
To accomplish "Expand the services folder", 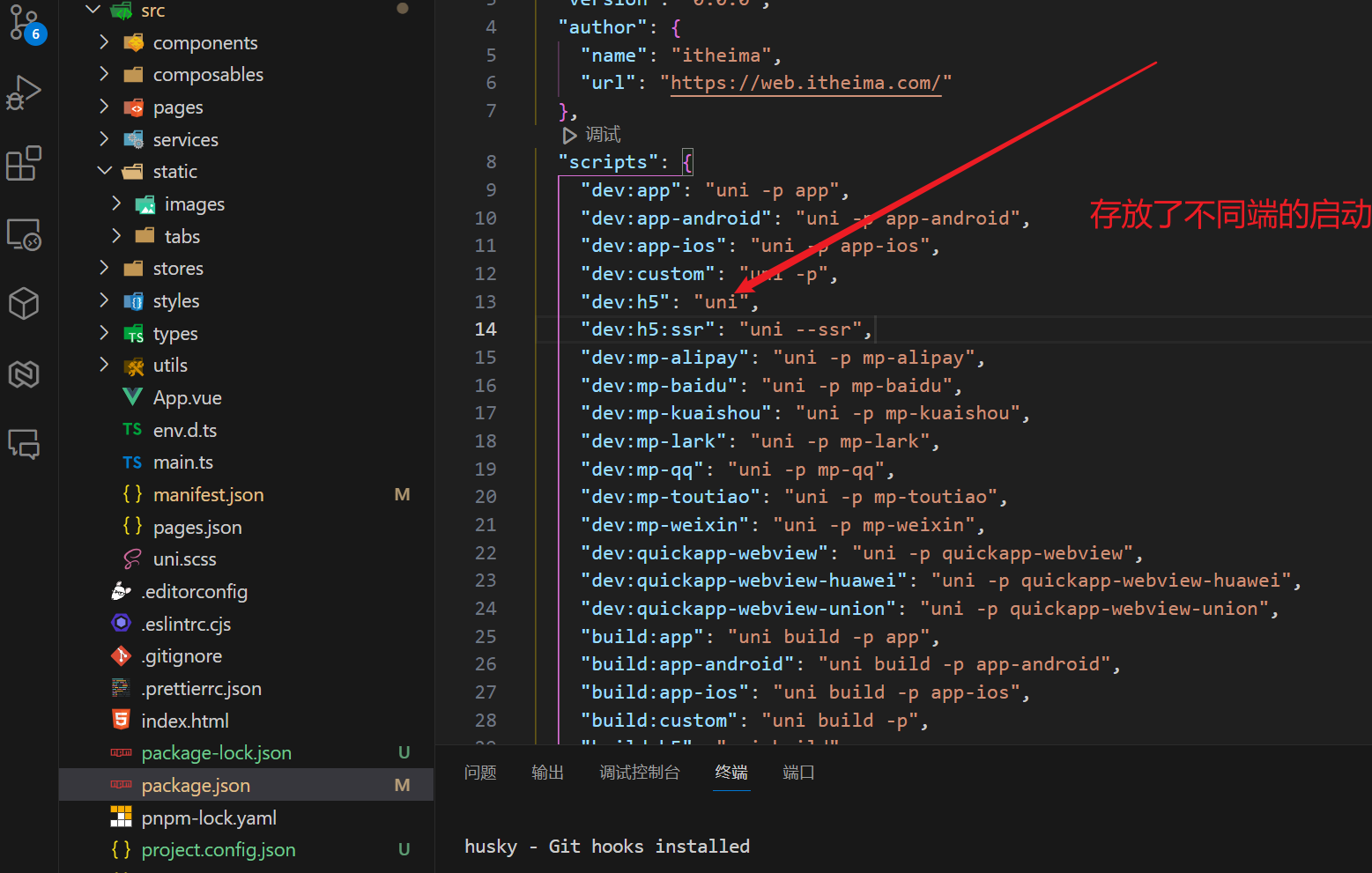I will click(x=104, y=139).
